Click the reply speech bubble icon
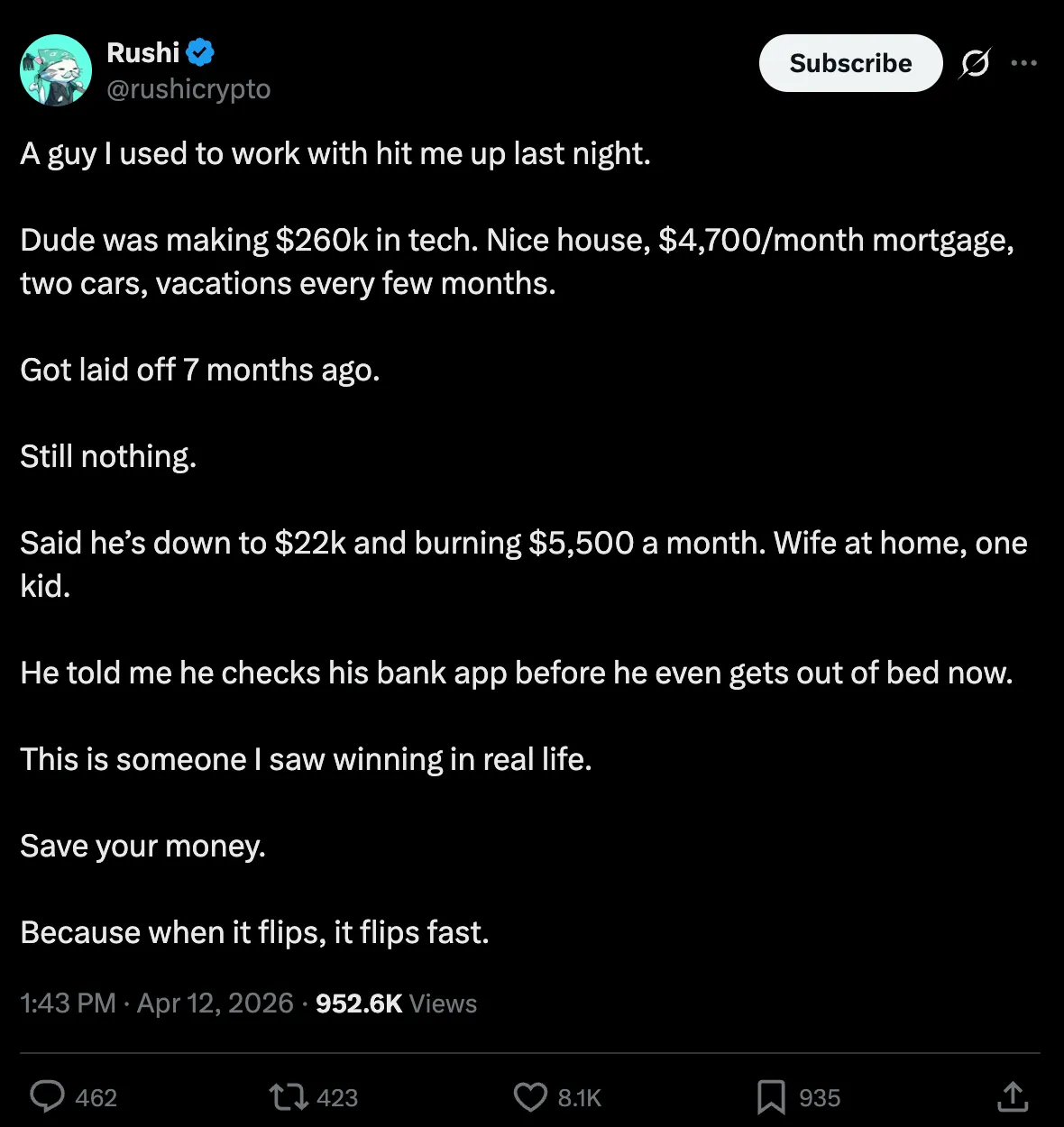Viewport: 1064px width, 1127px height. [47, 1096]
